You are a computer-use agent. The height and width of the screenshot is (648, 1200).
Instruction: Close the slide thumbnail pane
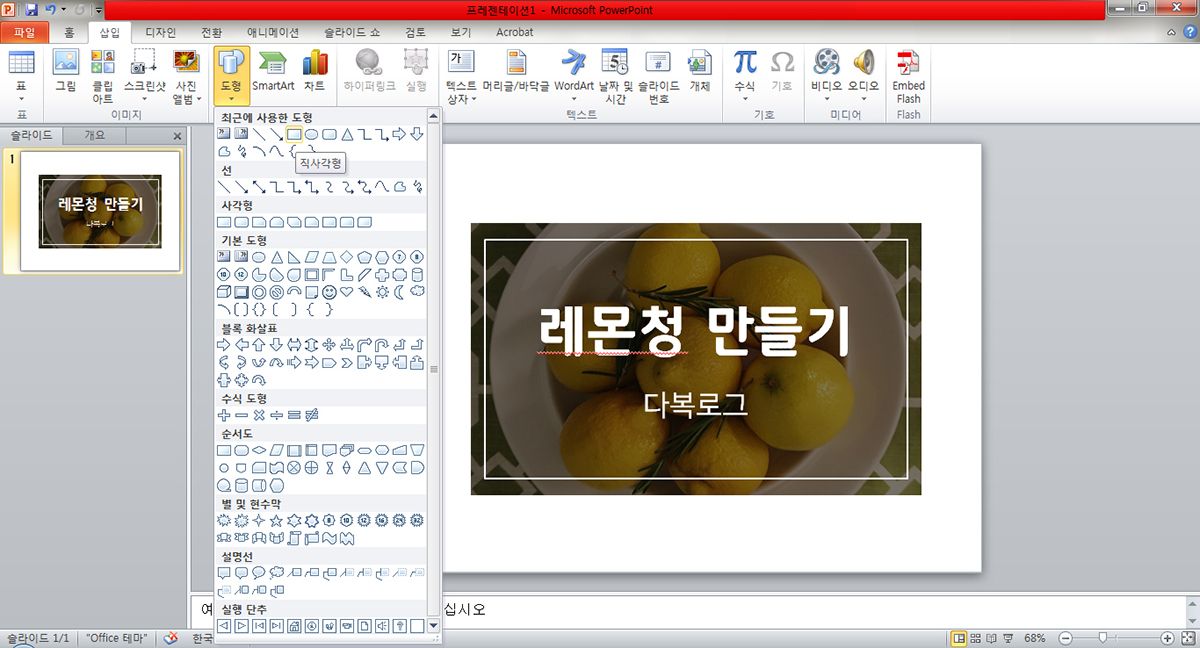coord(177,136)
